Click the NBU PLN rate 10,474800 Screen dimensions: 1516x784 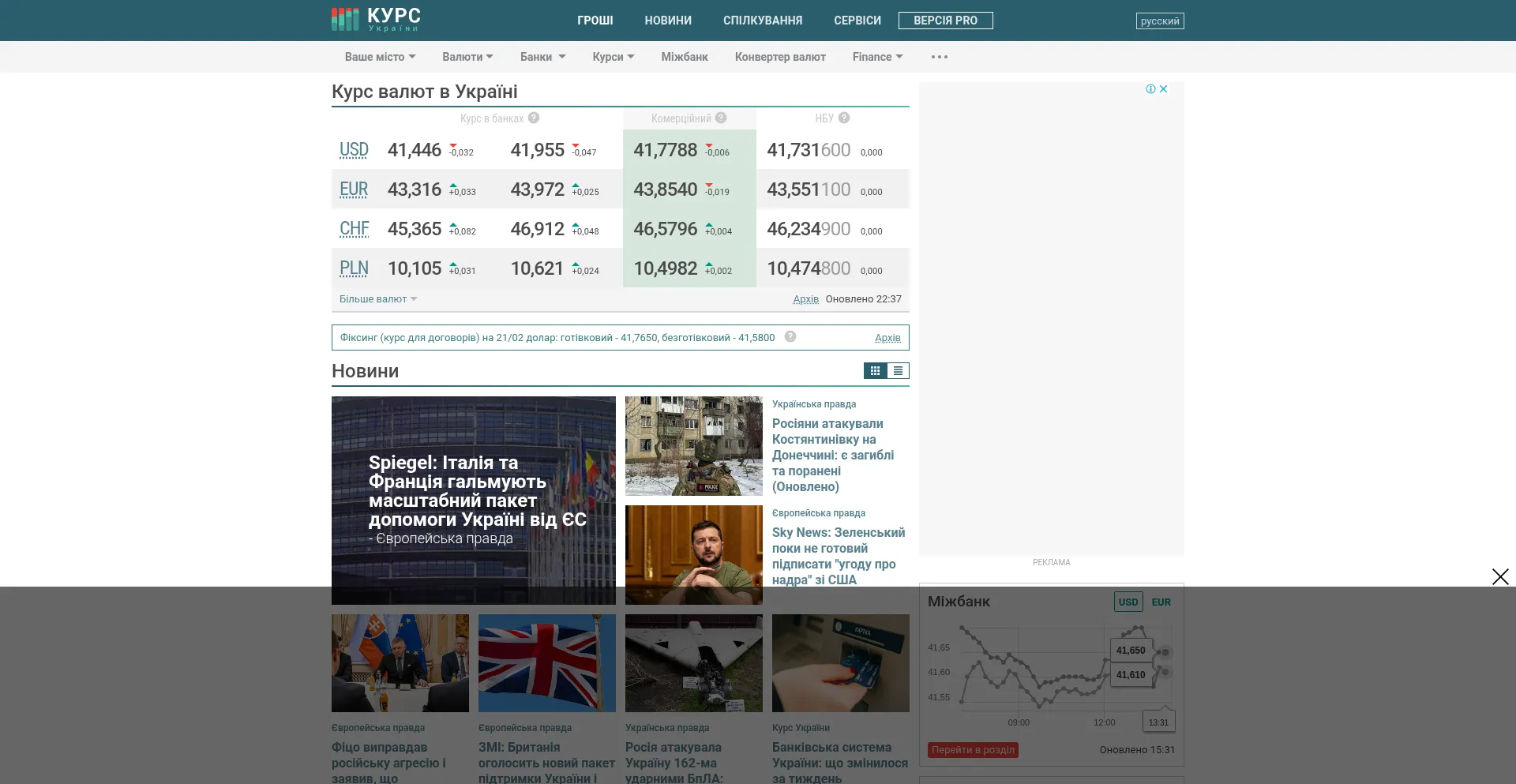click(809, 268)
